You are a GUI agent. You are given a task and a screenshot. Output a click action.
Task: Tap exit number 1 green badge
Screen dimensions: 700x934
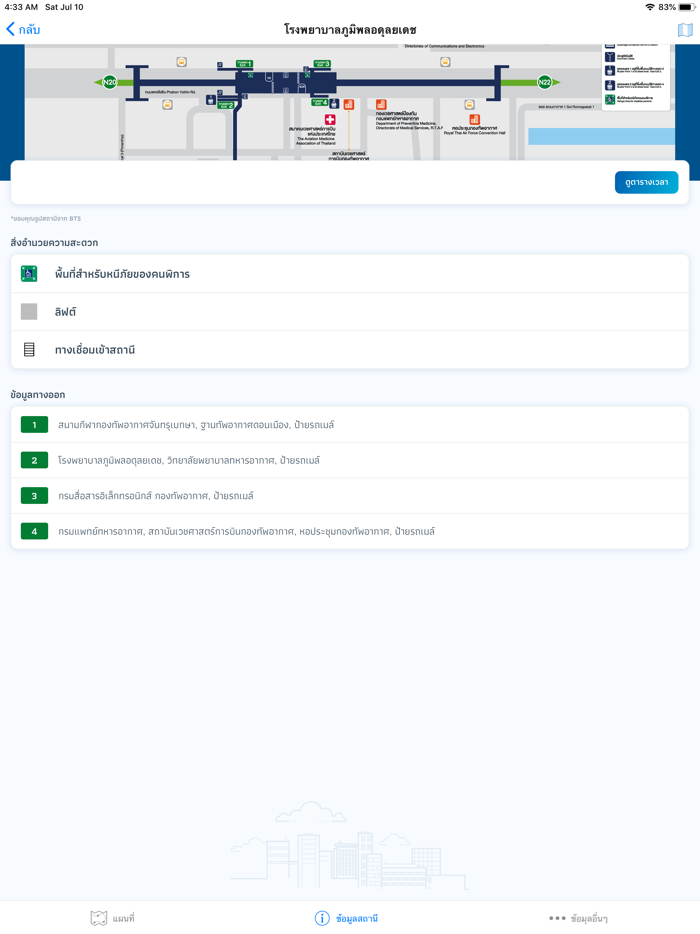click(34, 425)
